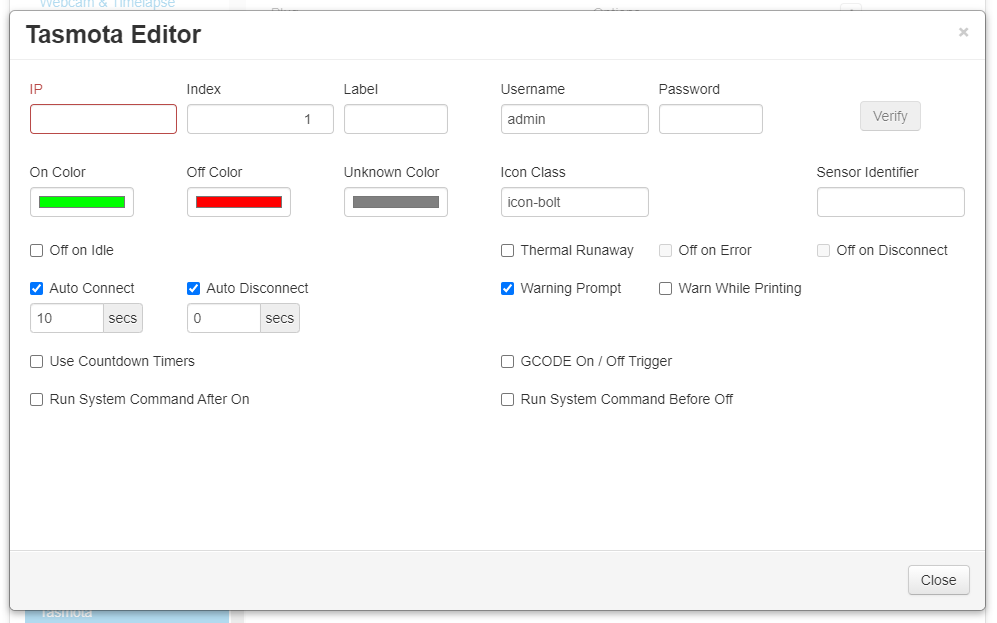The height and width of the screenshot is (623, 997).
Task: Click the Username field containing admin
Action: pos(574,119)
